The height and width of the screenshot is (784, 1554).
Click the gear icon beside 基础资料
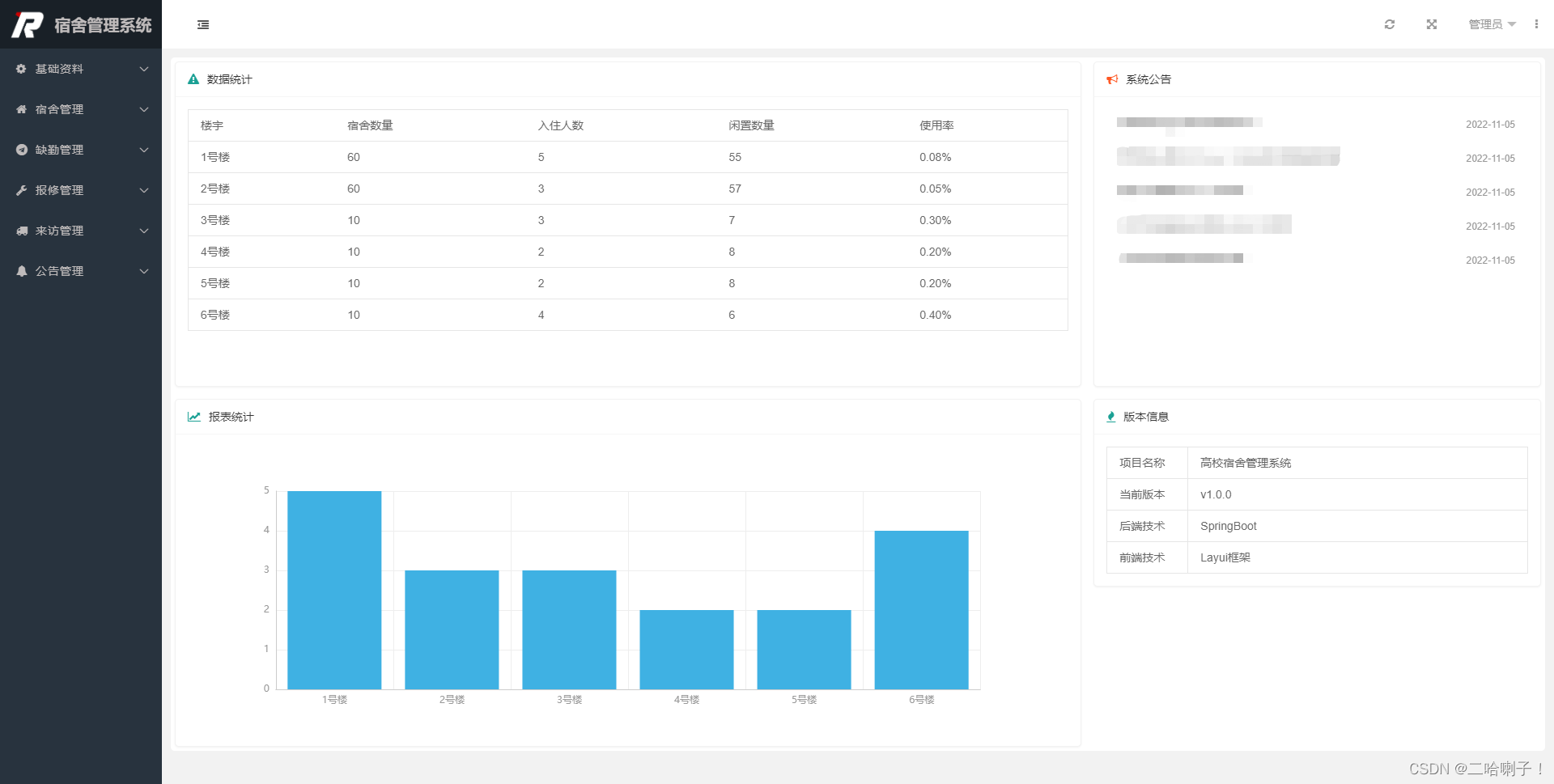tap(22, 69)
